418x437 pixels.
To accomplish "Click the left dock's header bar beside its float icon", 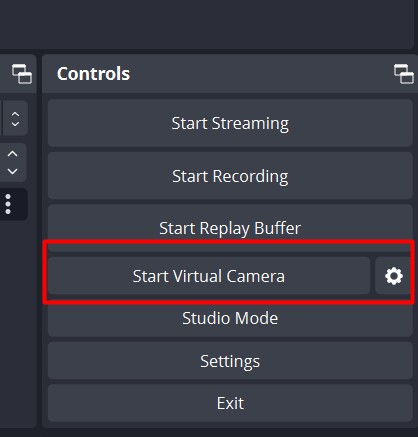I will point(5,74).
